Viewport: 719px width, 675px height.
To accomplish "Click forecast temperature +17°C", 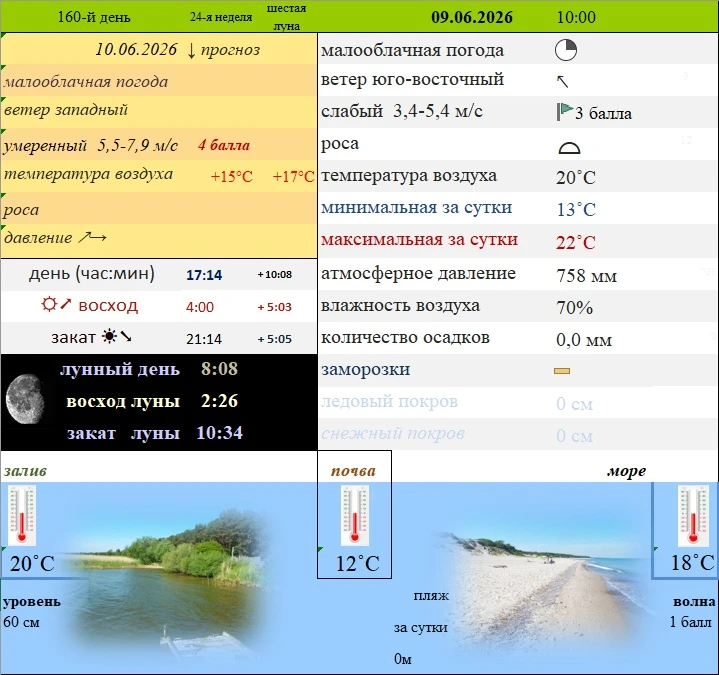I will [293, 177].
